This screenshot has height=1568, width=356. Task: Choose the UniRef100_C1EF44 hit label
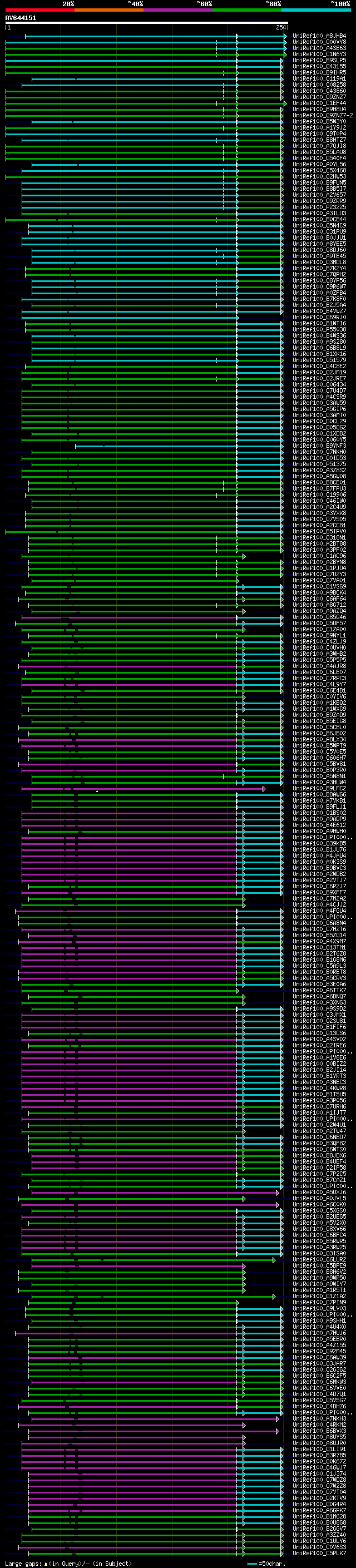tap(319, 103)
